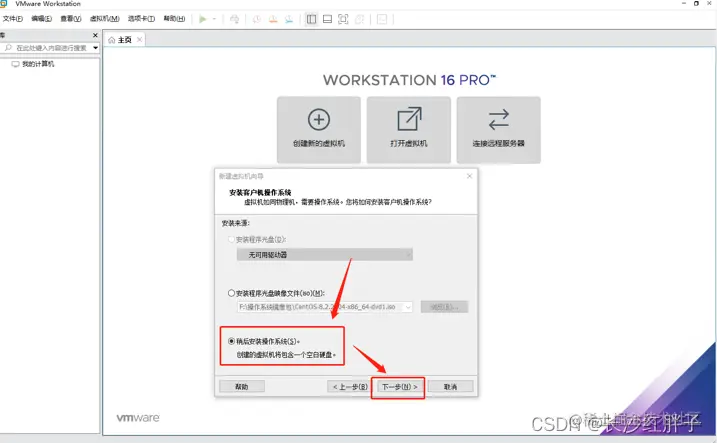Click the vmware logo at bottom left

138,417
